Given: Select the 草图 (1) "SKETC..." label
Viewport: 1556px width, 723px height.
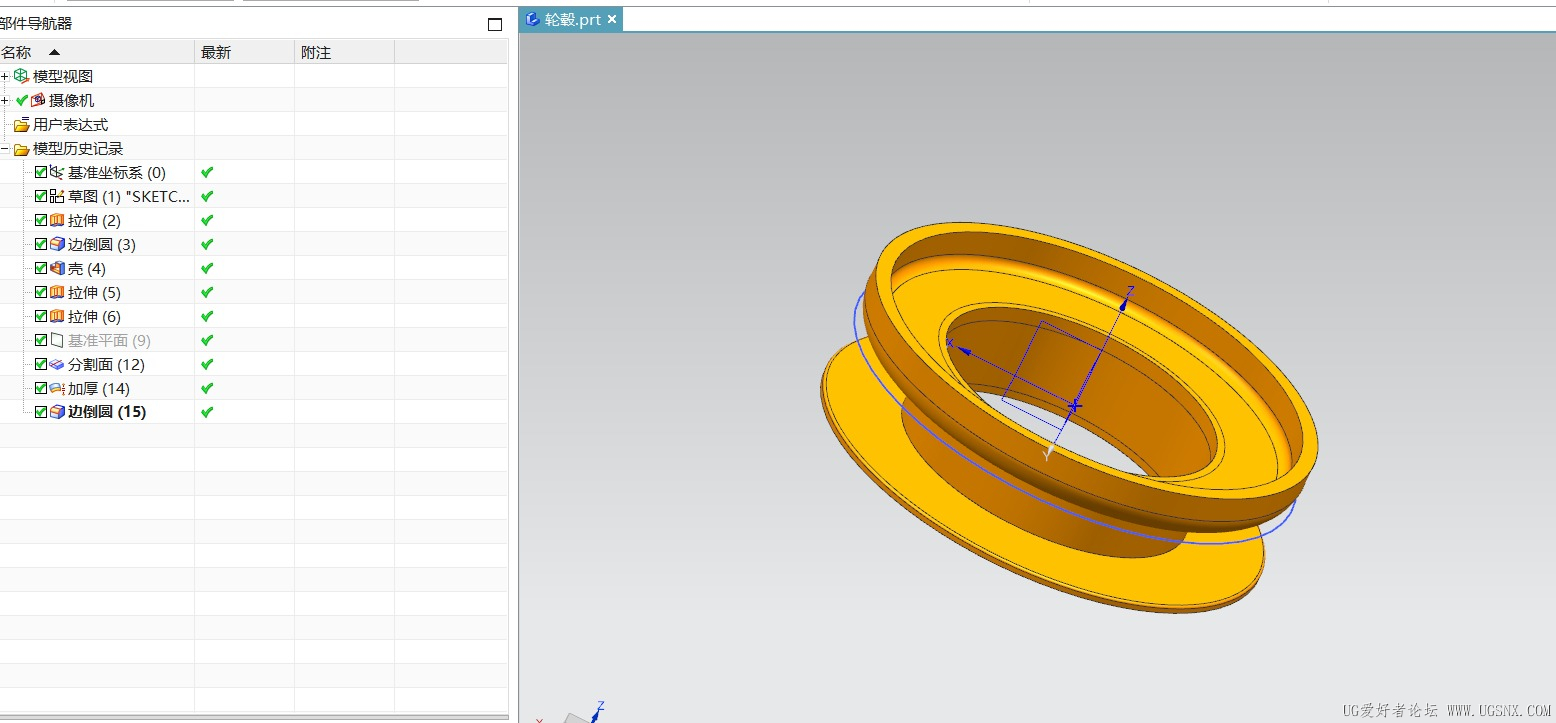Looking at the screenshot, I should (x=129, y=196).
